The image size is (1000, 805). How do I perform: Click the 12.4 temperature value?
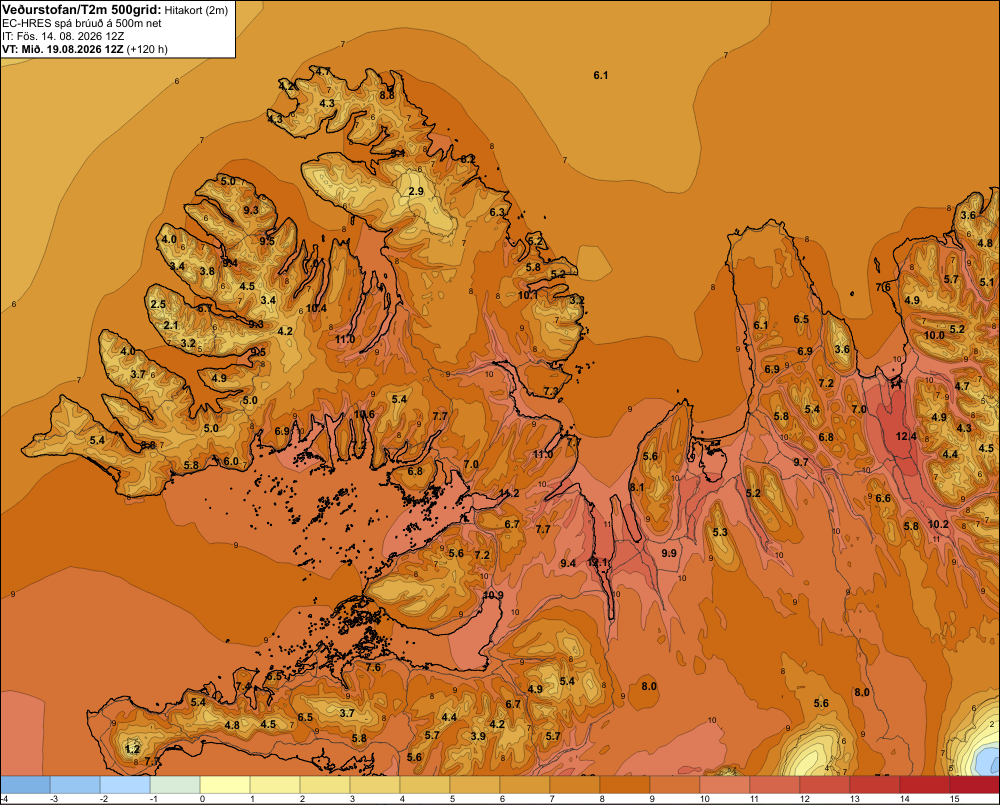coord(906,436)
